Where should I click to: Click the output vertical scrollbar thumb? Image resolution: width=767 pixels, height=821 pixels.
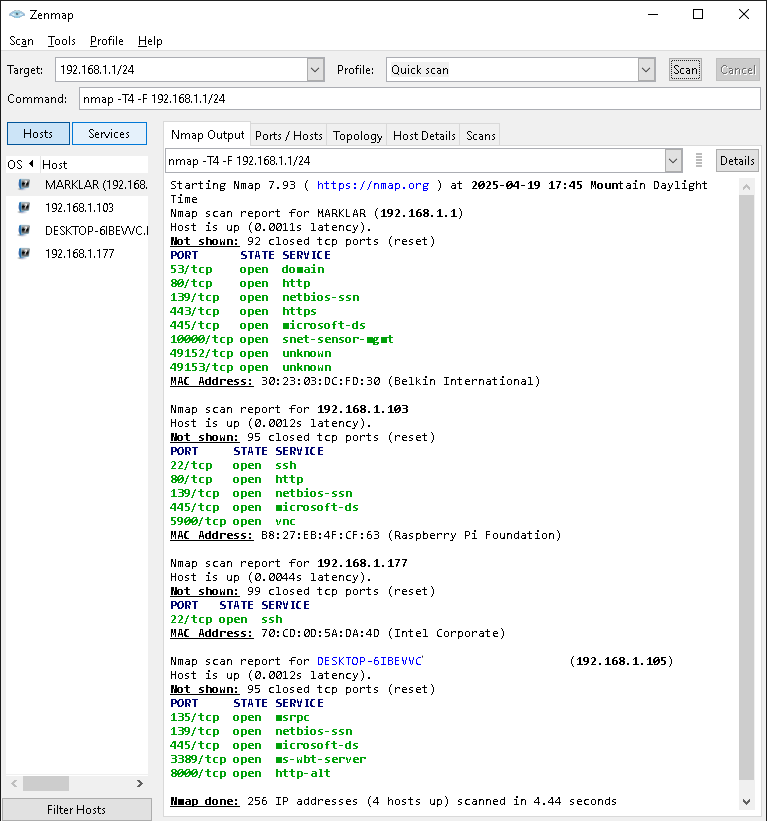click(x=747, y=488)
